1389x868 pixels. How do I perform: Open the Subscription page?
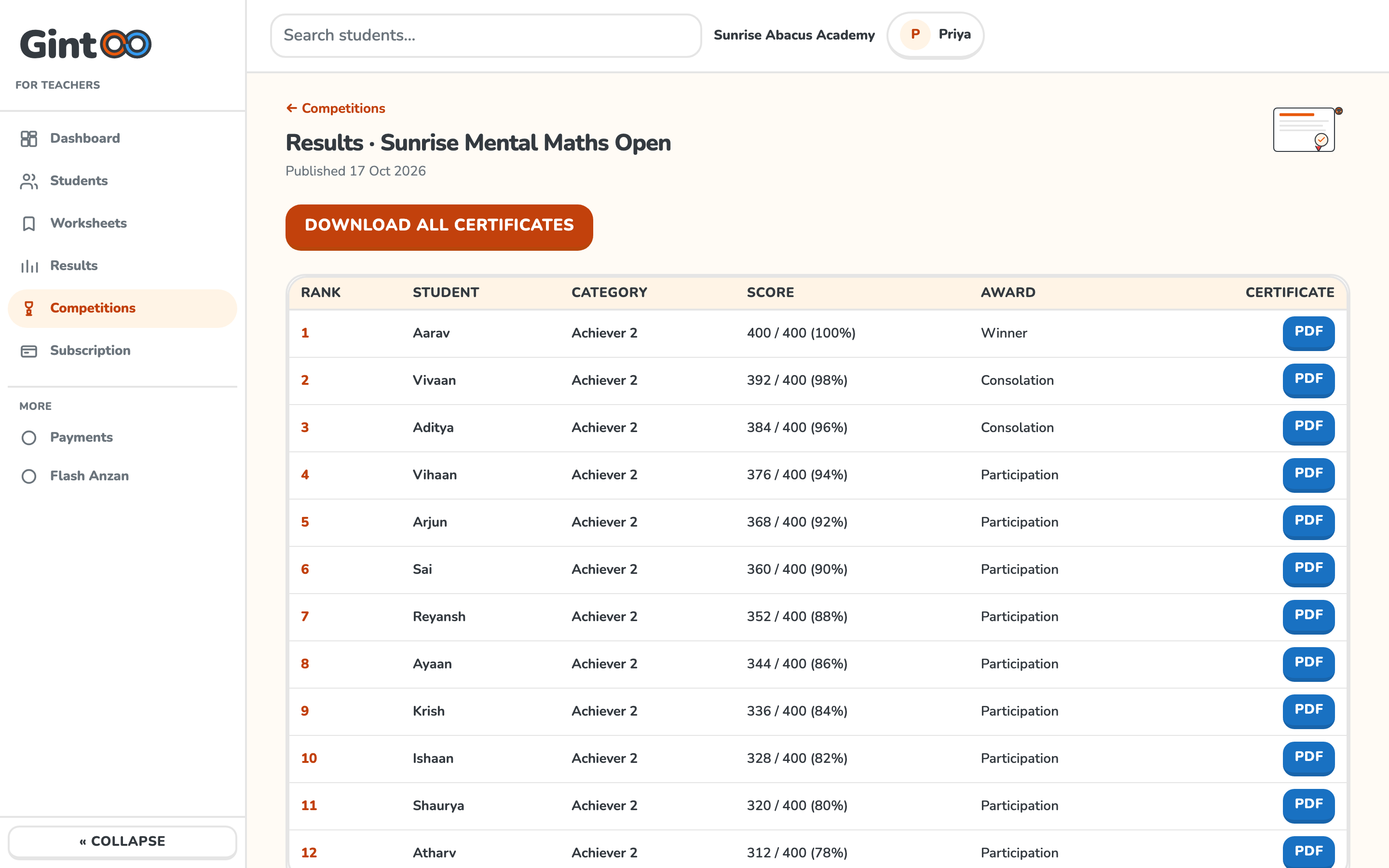122,351
